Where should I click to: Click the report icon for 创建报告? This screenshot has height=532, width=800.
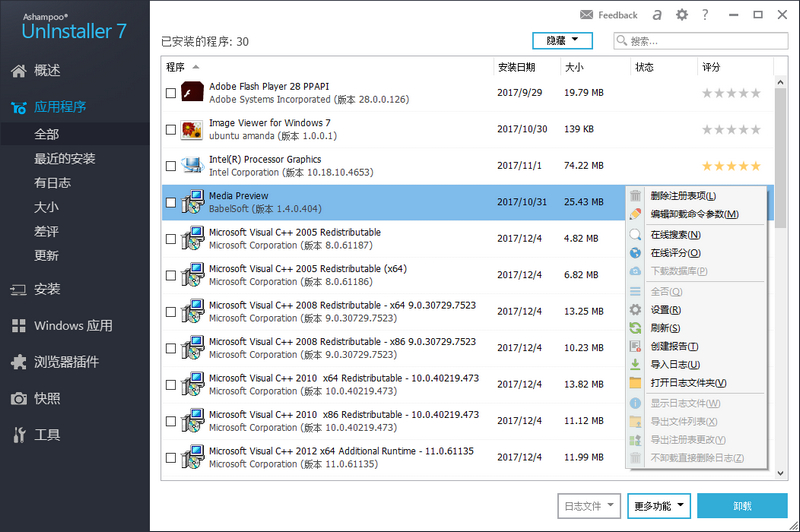(x=635, y=346)
